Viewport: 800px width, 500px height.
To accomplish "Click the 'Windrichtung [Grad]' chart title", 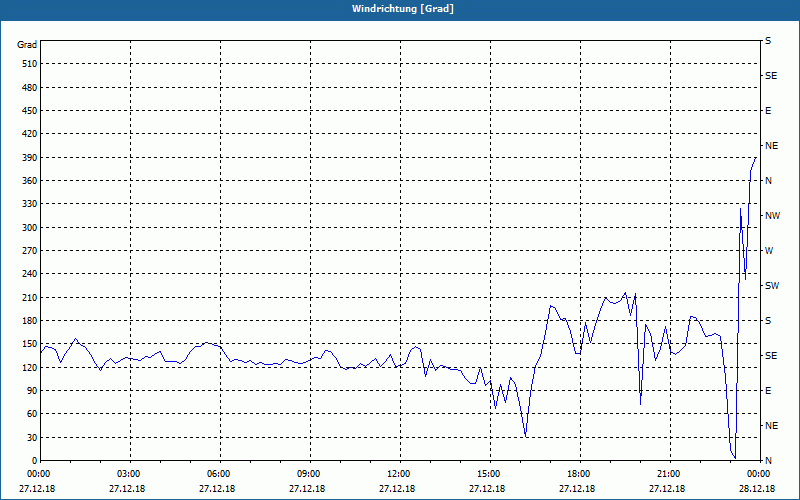I will tap(403, 9).
